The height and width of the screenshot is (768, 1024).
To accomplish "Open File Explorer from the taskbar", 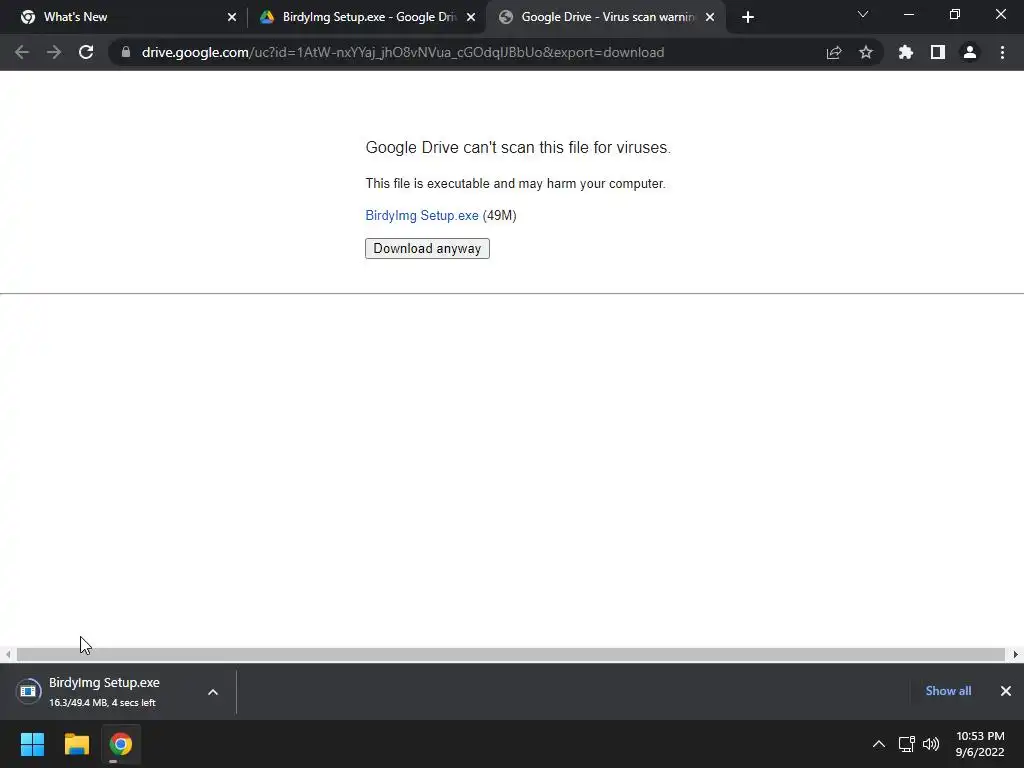I will coord(76,744).
